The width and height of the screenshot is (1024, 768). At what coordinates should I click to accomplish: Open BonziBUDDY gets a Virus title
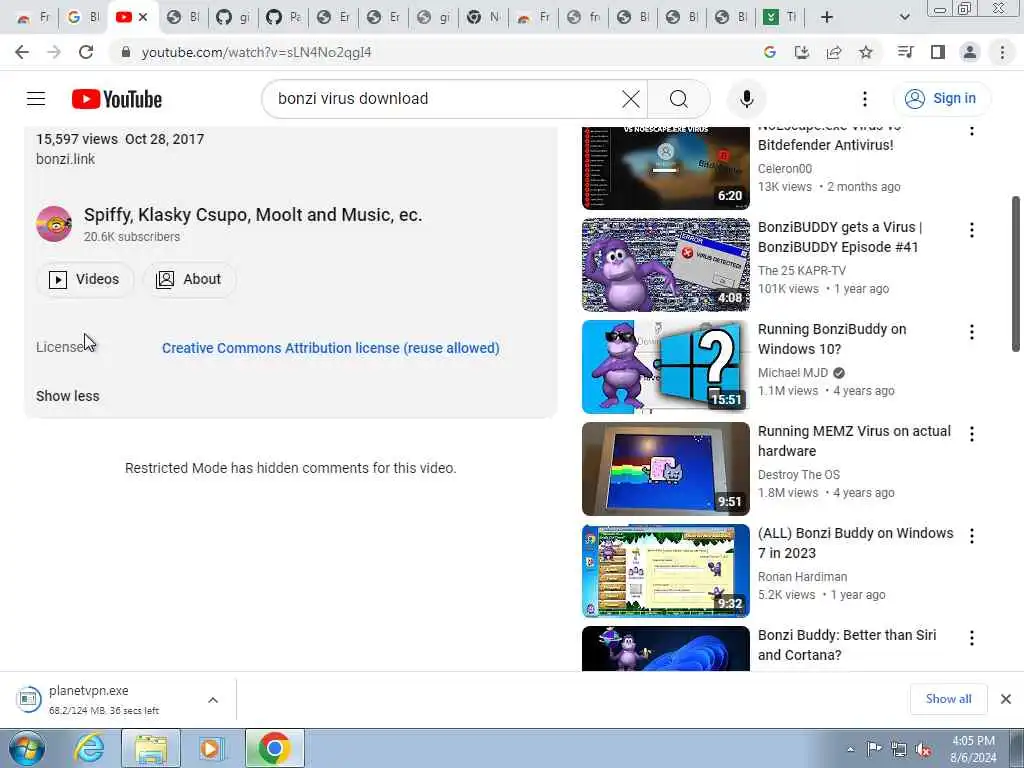840,237
